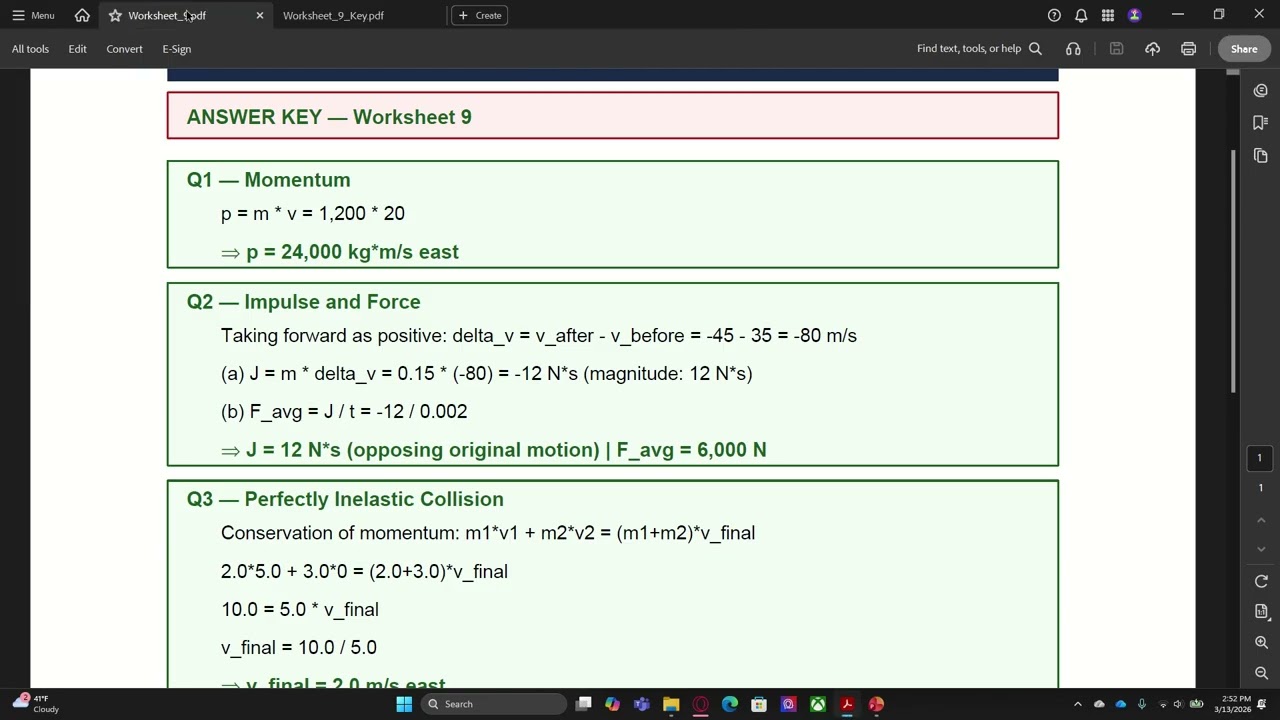1280x720 pixels.
Task: Click the Conservation of momentum line
Action: pos(488,533)
